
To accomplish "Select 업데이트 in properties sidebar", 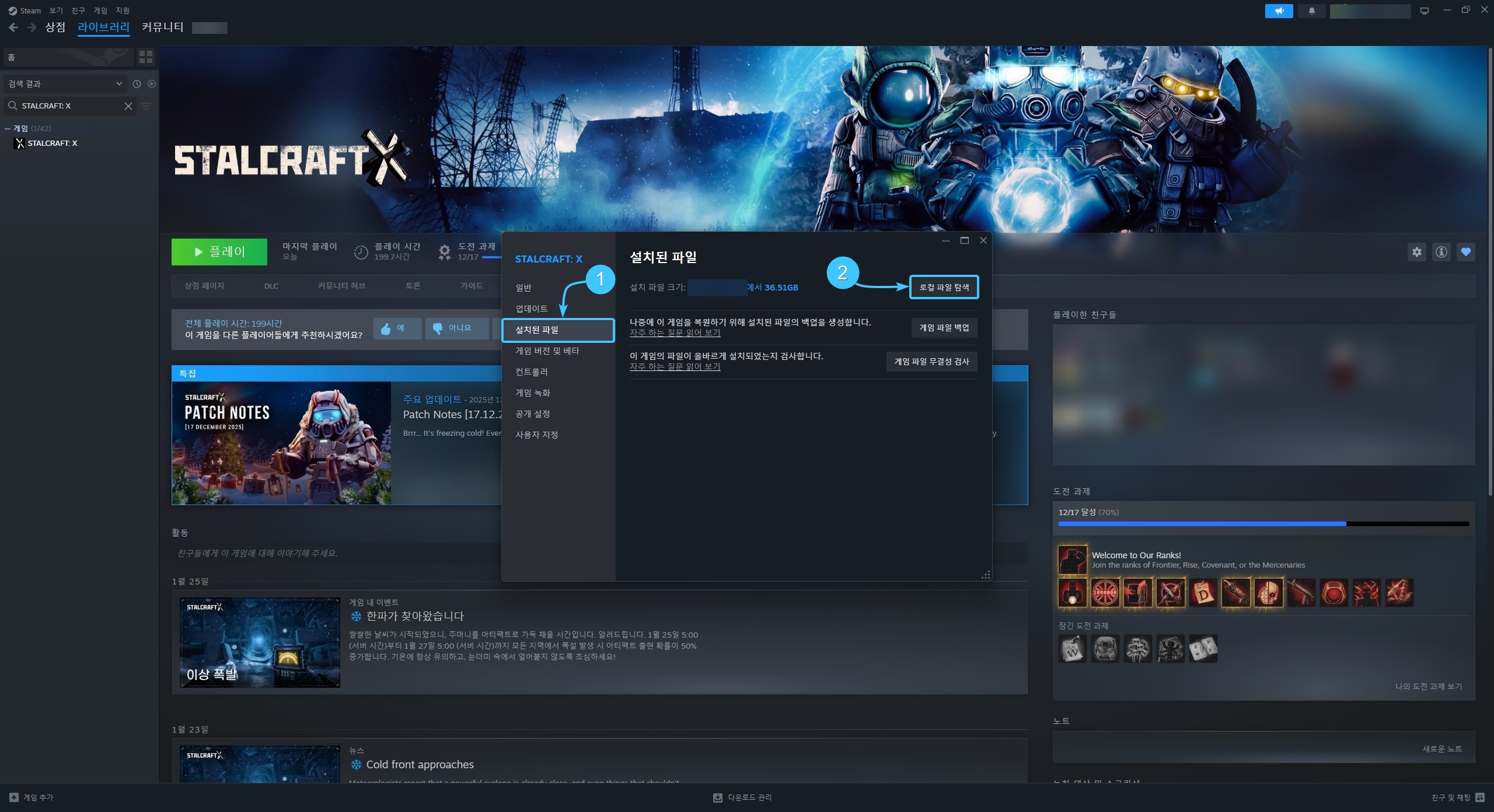I will coord(531,309).
